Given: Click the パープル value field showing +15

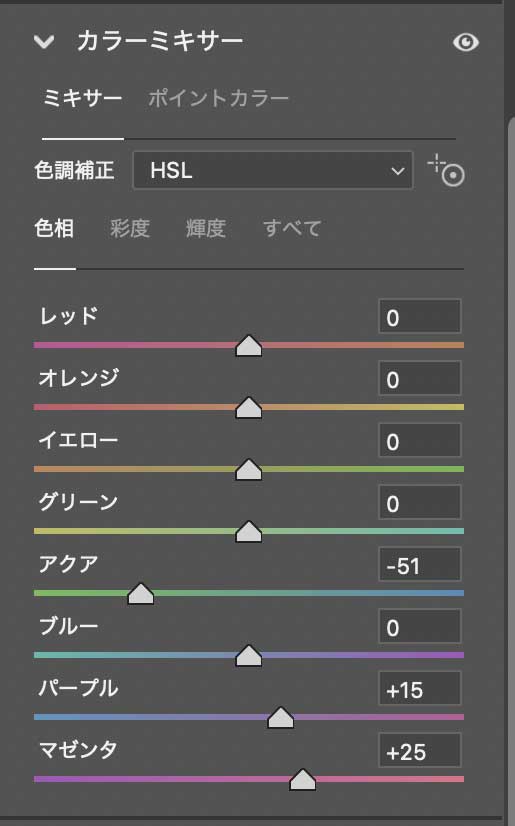Looking at the screenshot, I should pos(420,688).
